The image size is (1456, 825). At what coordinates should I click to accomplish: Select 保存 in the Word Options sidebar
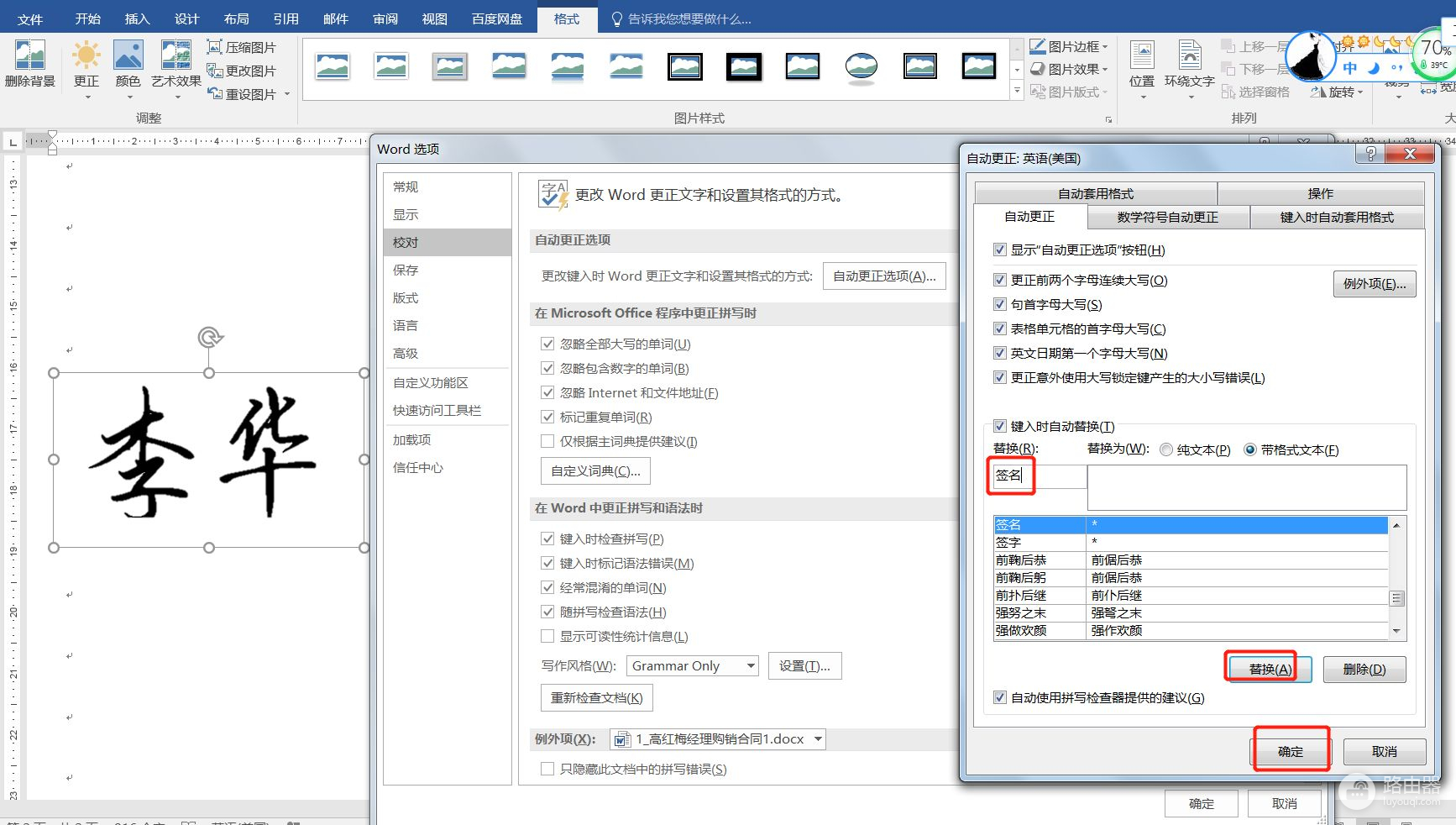(406, 271)
